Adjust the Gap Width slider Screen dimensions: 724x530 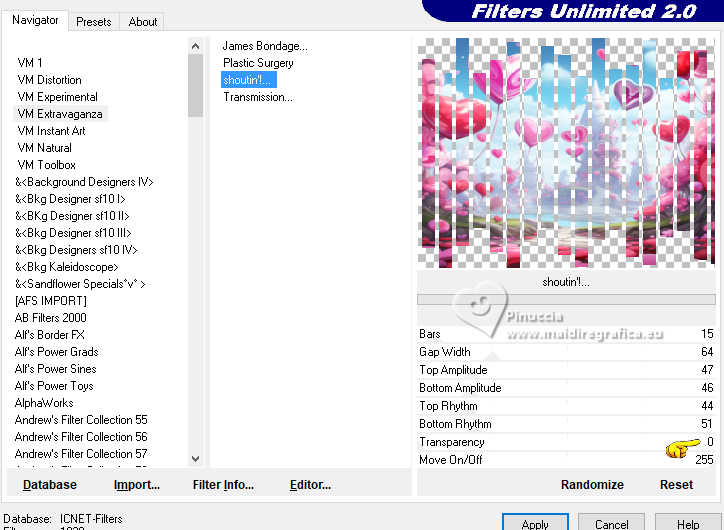click(566, 352)
